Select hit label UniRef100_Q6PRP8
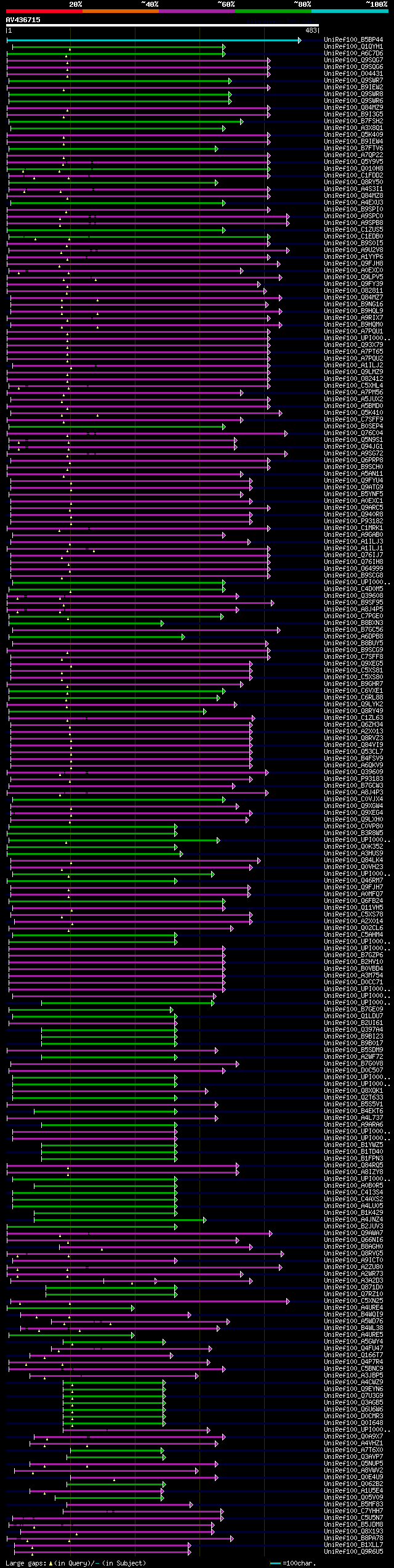394x1568 pixels. click(x=353, y=460)
